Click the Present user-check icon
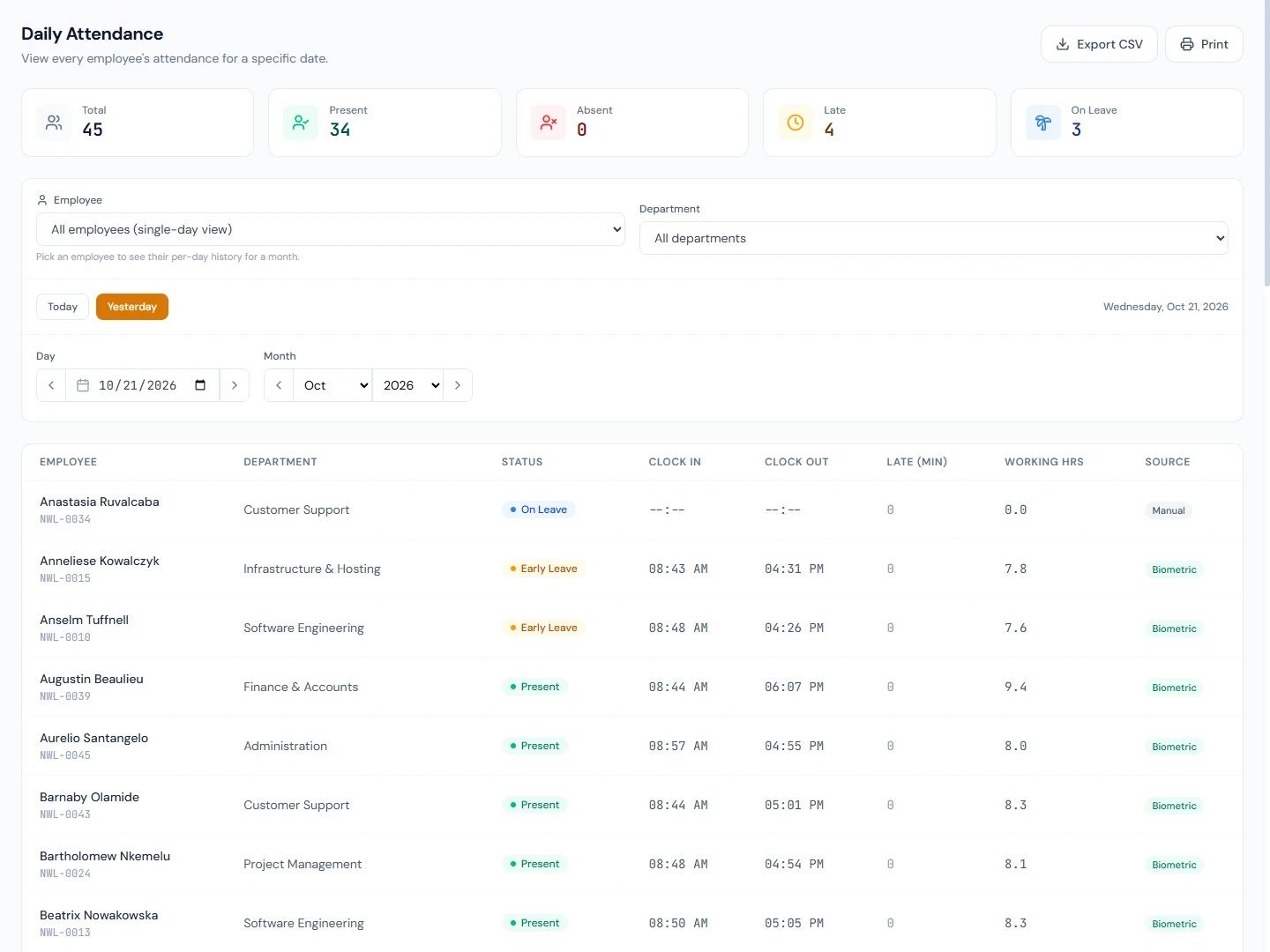The height and width of the screenshot is (952, 1270). point(301,123)
